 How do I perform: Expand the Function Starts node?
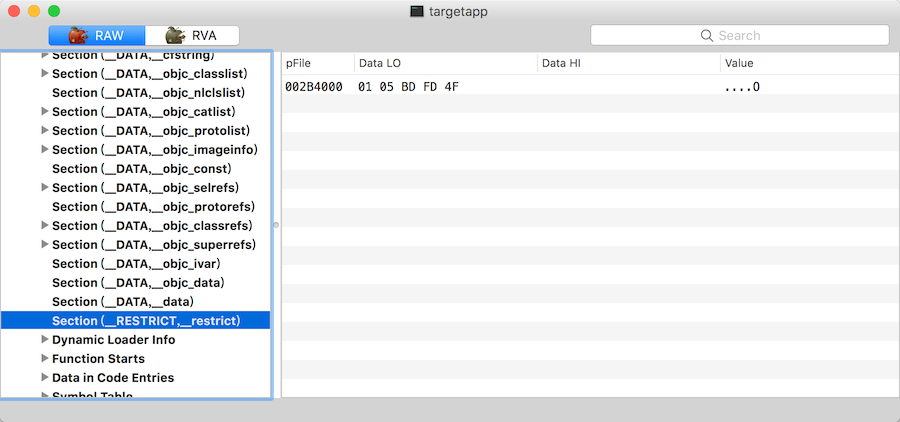pyautogui.click(x=44, y=359)
